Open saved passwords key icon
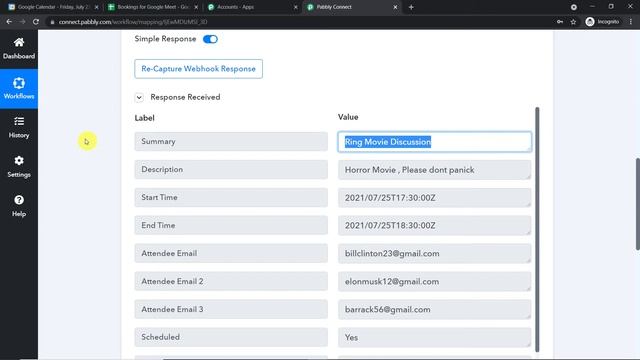 click(x=560, y=22)
